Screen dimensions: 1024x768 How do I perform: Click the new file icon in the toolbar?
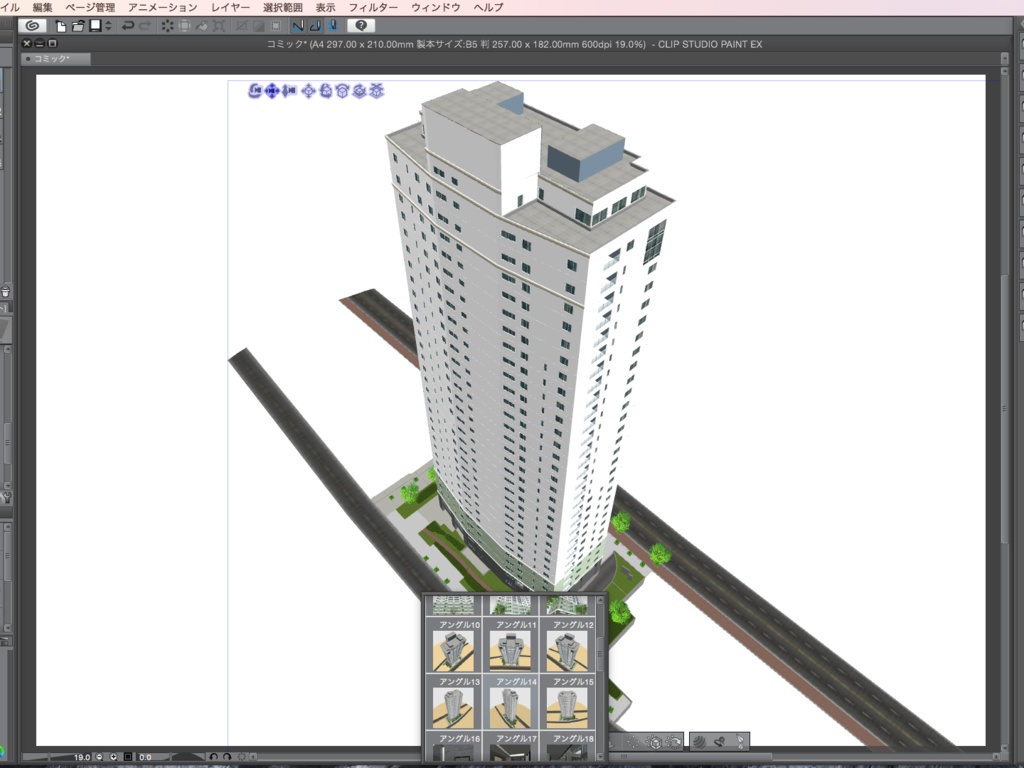pyautogui.click(x=62, y=25)
